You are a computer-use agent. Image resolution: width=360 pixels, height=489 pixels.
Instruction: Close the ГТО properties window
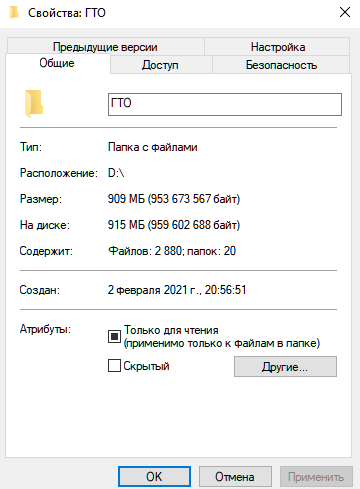click(345, 13)
